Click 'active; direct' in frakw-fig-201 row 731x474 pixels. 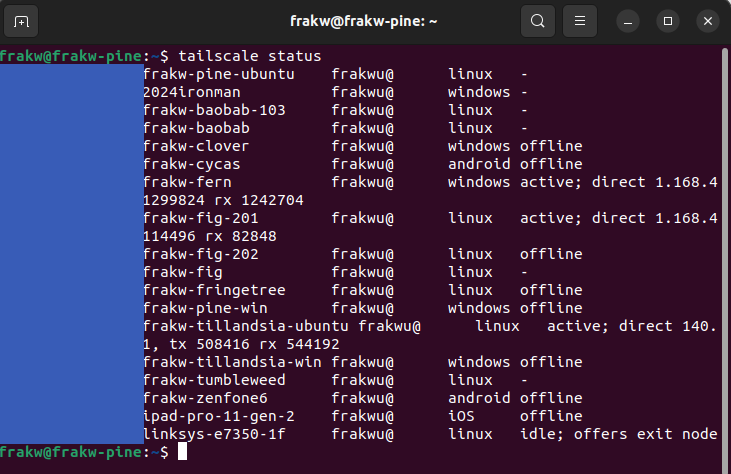pyautogui.click(x=583, y=218)
